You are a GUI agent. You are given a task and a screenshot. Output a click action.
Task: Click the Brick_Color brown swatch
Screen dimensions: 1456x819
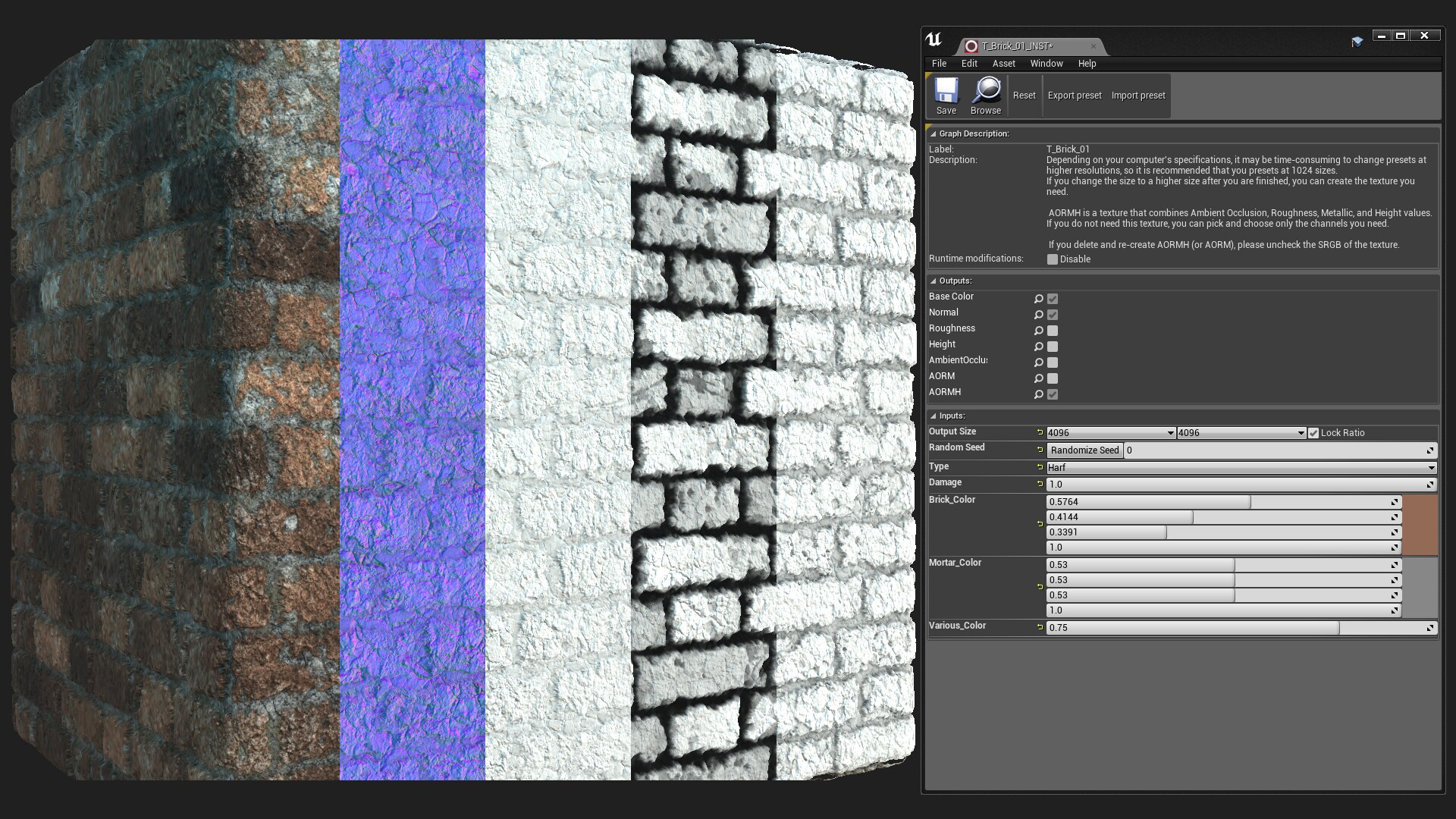(1420, 525)
